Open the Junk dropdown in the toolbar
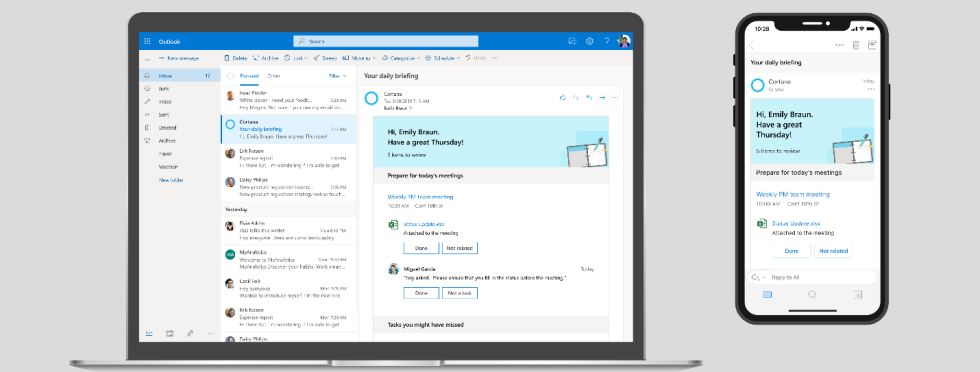980x372 pixels. click(x=295, y=58)
